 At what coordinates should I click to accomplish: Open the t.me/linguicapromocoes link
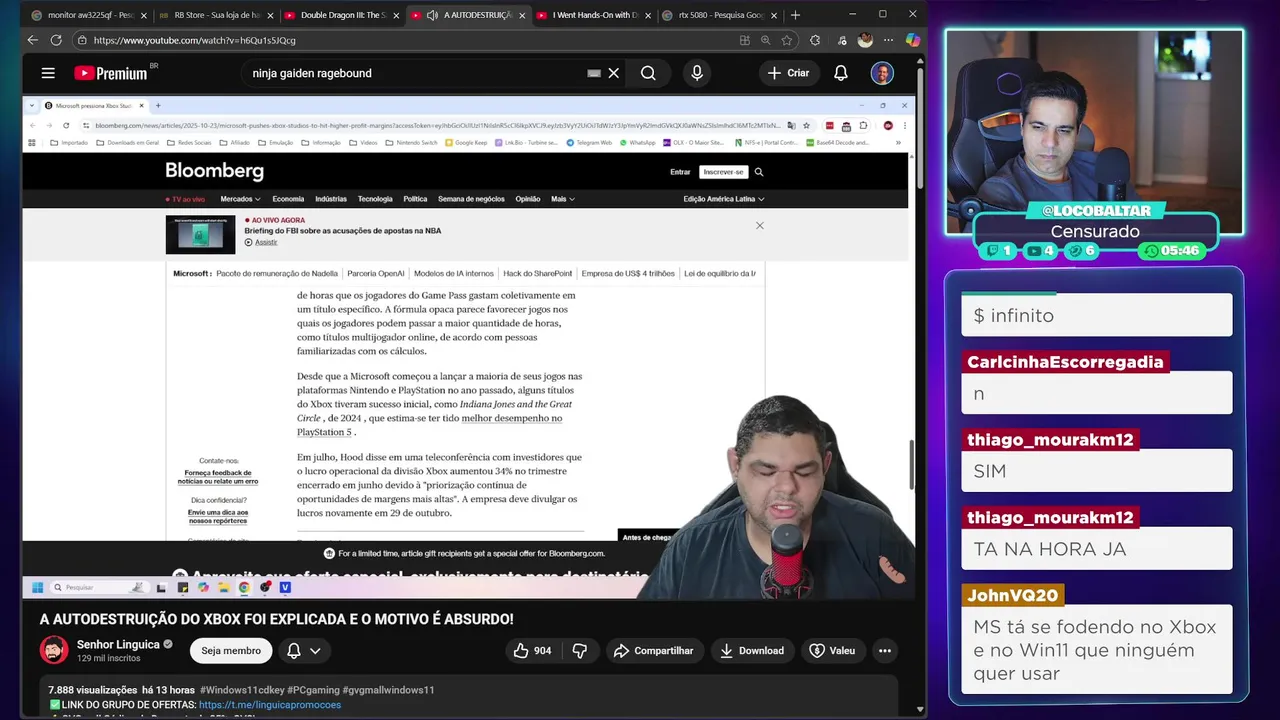(x=270, y=705)
